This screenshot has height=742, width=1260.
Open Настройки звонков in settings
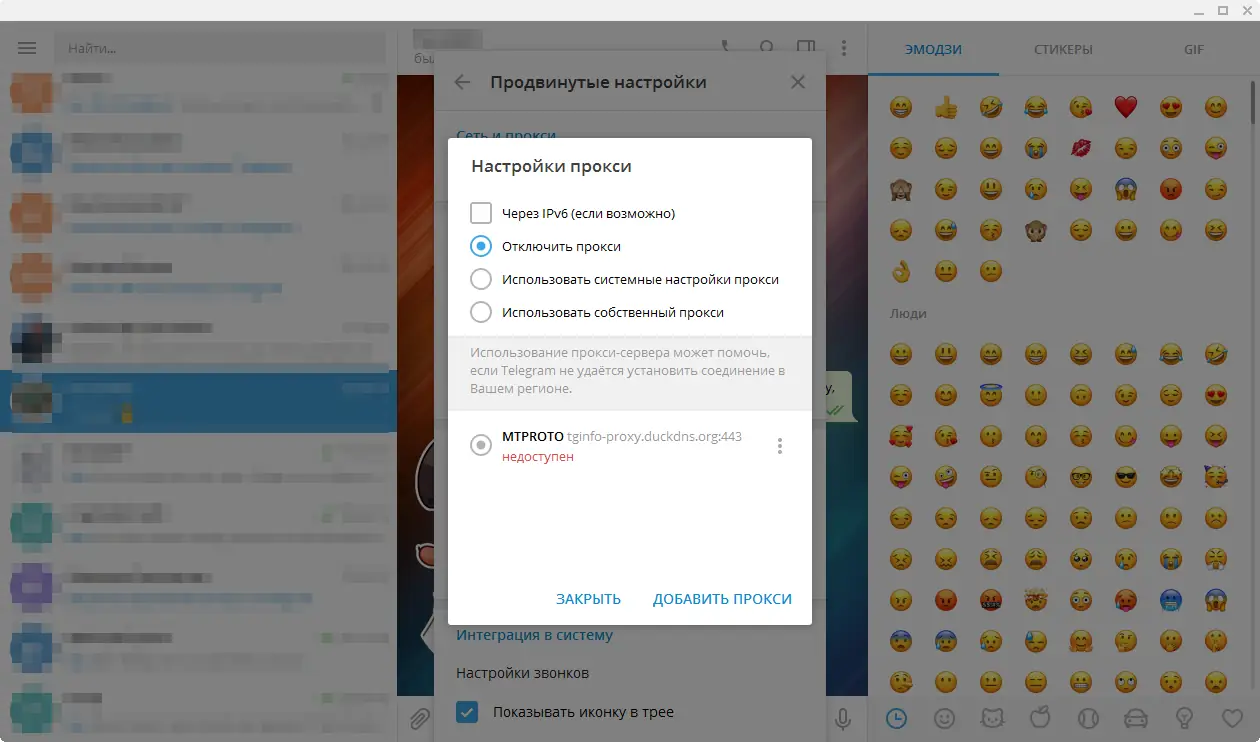click(x=523, y=673)
